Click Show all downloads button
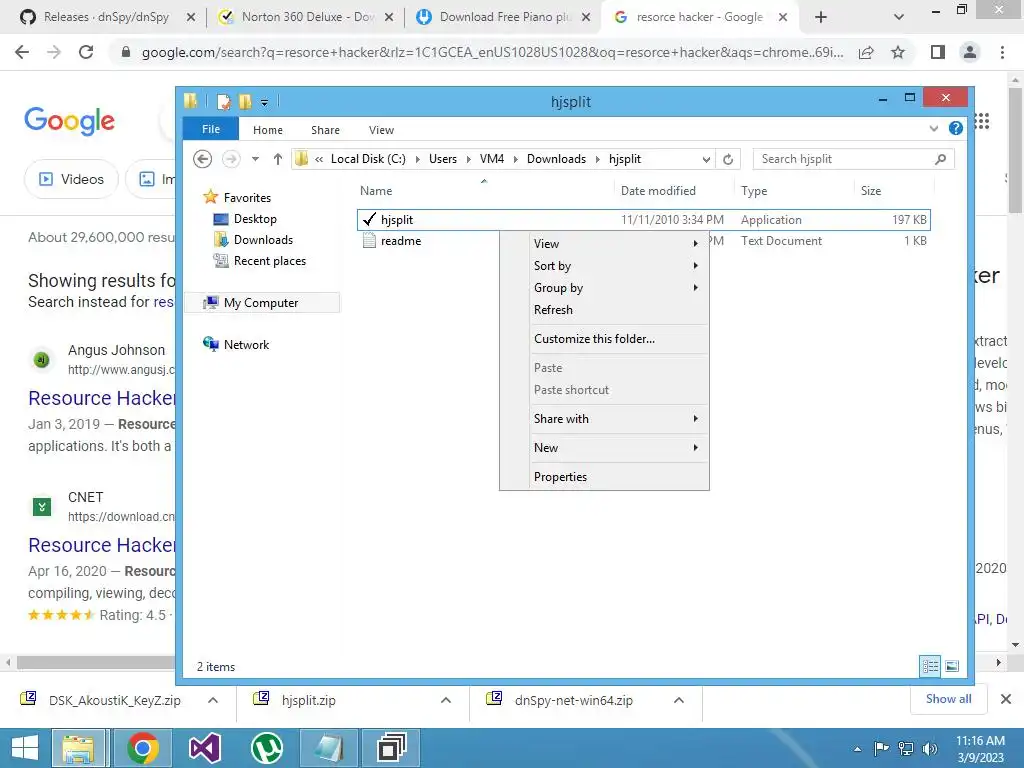The width and height of the screenshot is (1024, 768). [948, 699]
